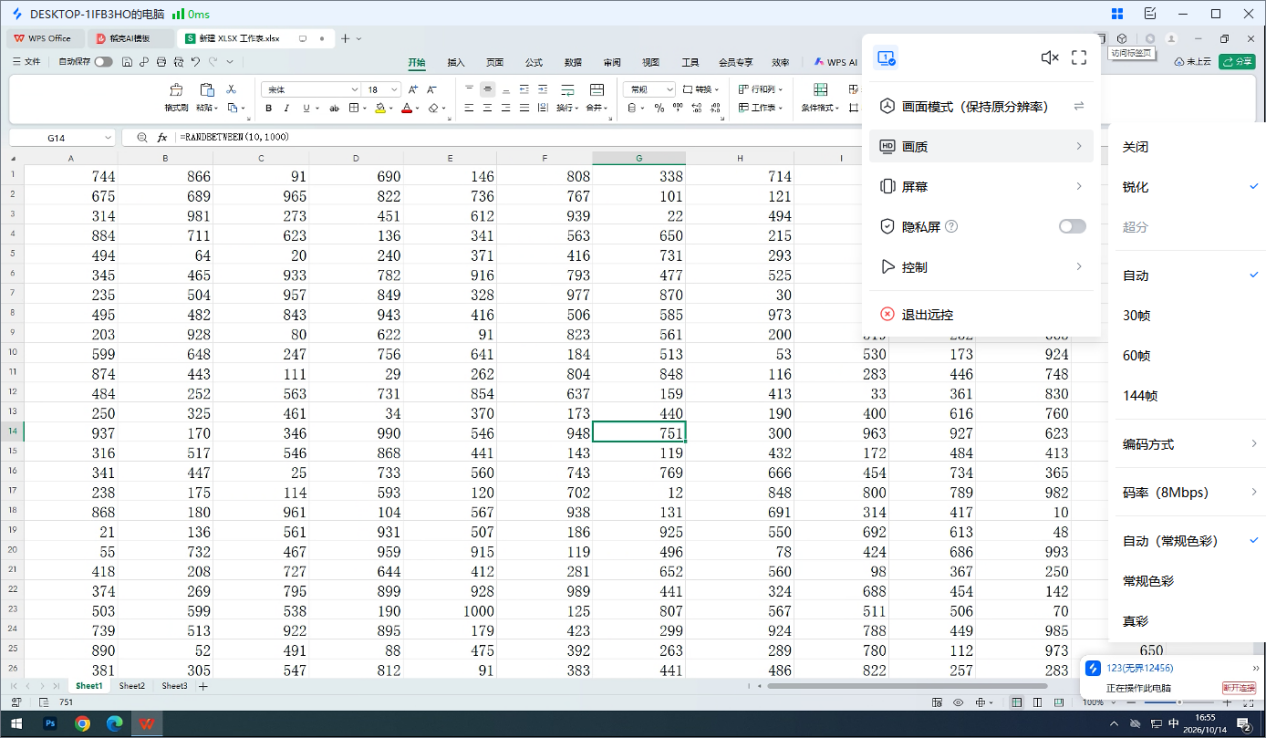Select the 144帧 frame rate option
Screen dimensions: 1266x738
[1140, 396]
